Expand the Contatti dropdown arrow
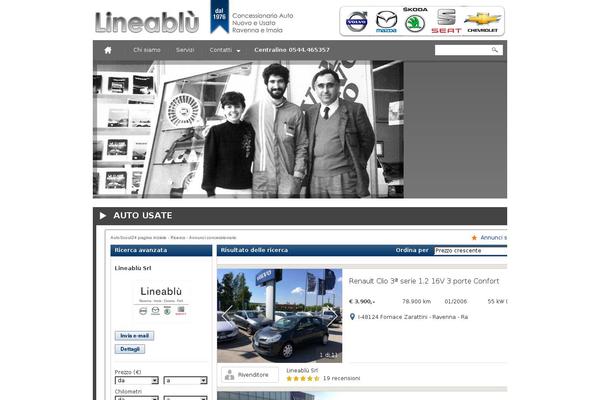Screen dimensions: 600x400 [x=238, y=51]
